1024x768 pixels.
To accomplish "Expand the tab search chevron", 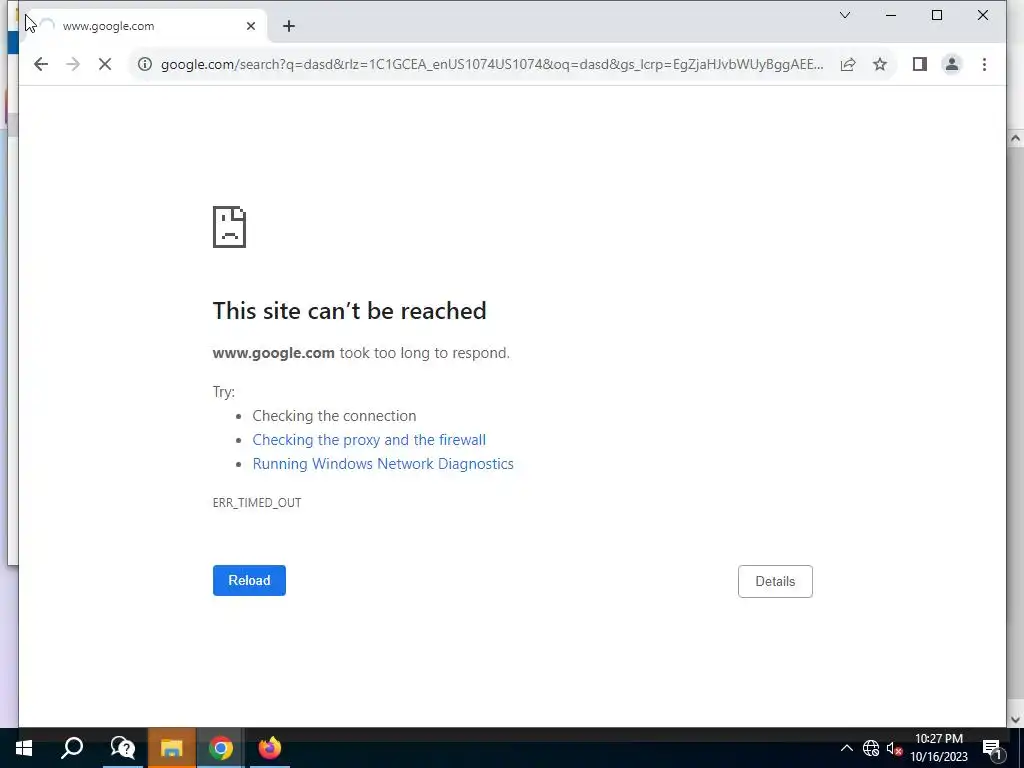I will [x=844, y=15].
